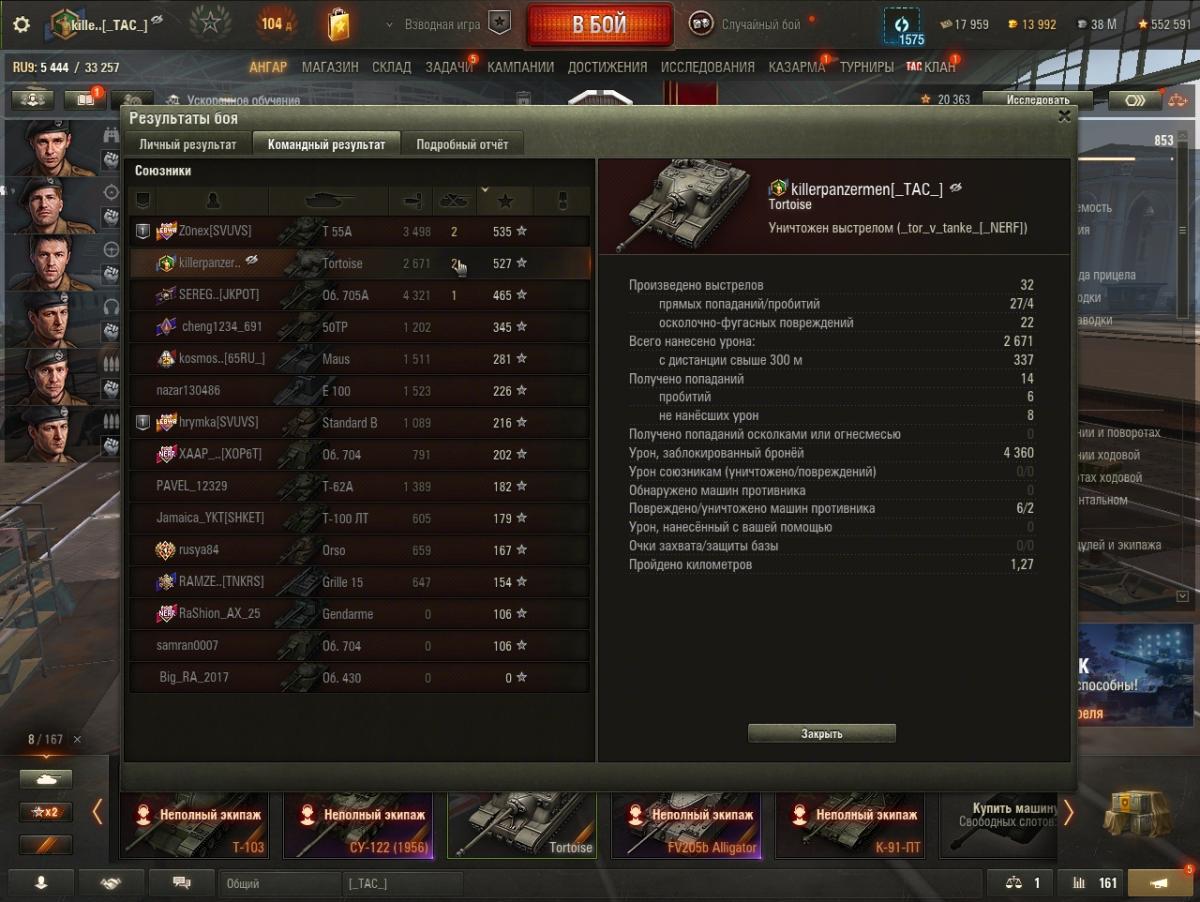
Task: Toggle the tank type carousel filter
Action: tap(45, 780)
